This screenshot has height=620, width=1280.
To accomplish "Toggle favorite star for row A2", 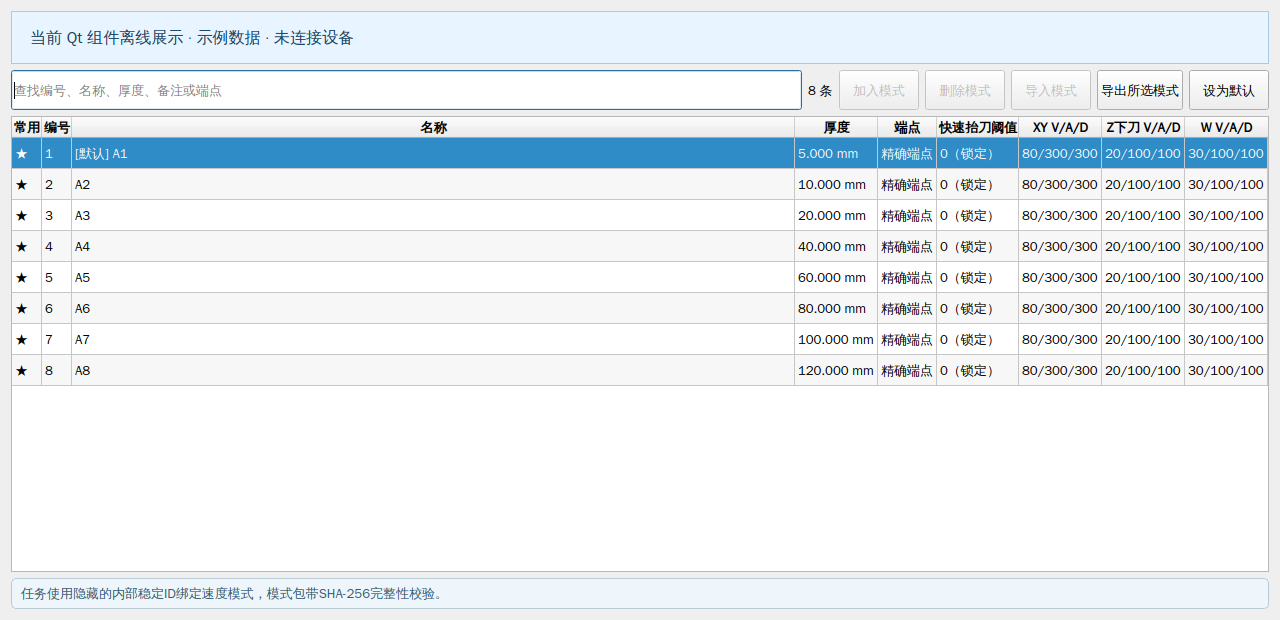I will [x=22, y=185].
